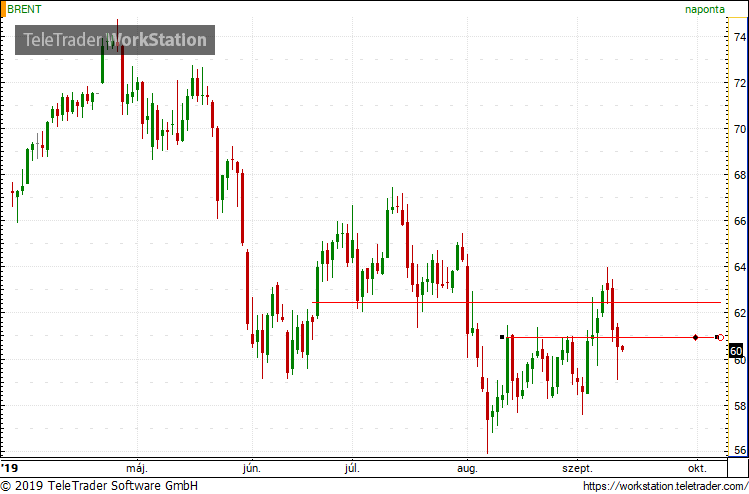Select the lower red horizontal line near 61
Viewport: 749px width, 494px height.
click(x=611, y=338)
